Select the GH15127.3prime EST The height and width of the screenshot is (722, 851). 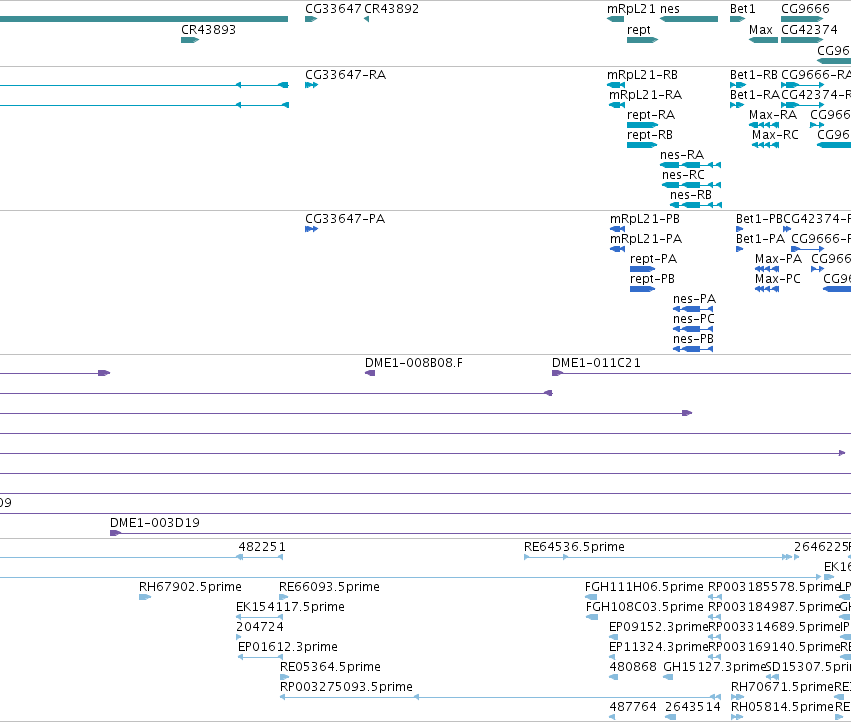(668, 677)
